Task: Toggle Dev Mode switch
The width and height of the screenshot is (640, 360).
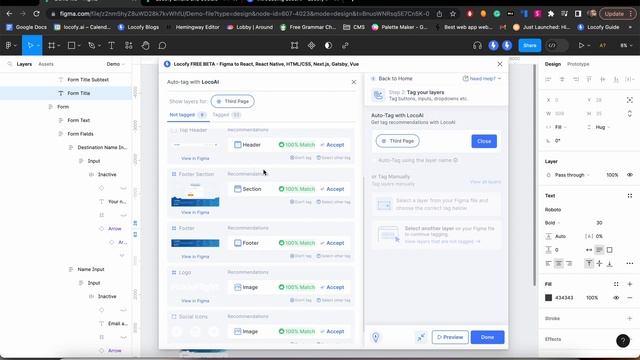Action: coord(557,46)
